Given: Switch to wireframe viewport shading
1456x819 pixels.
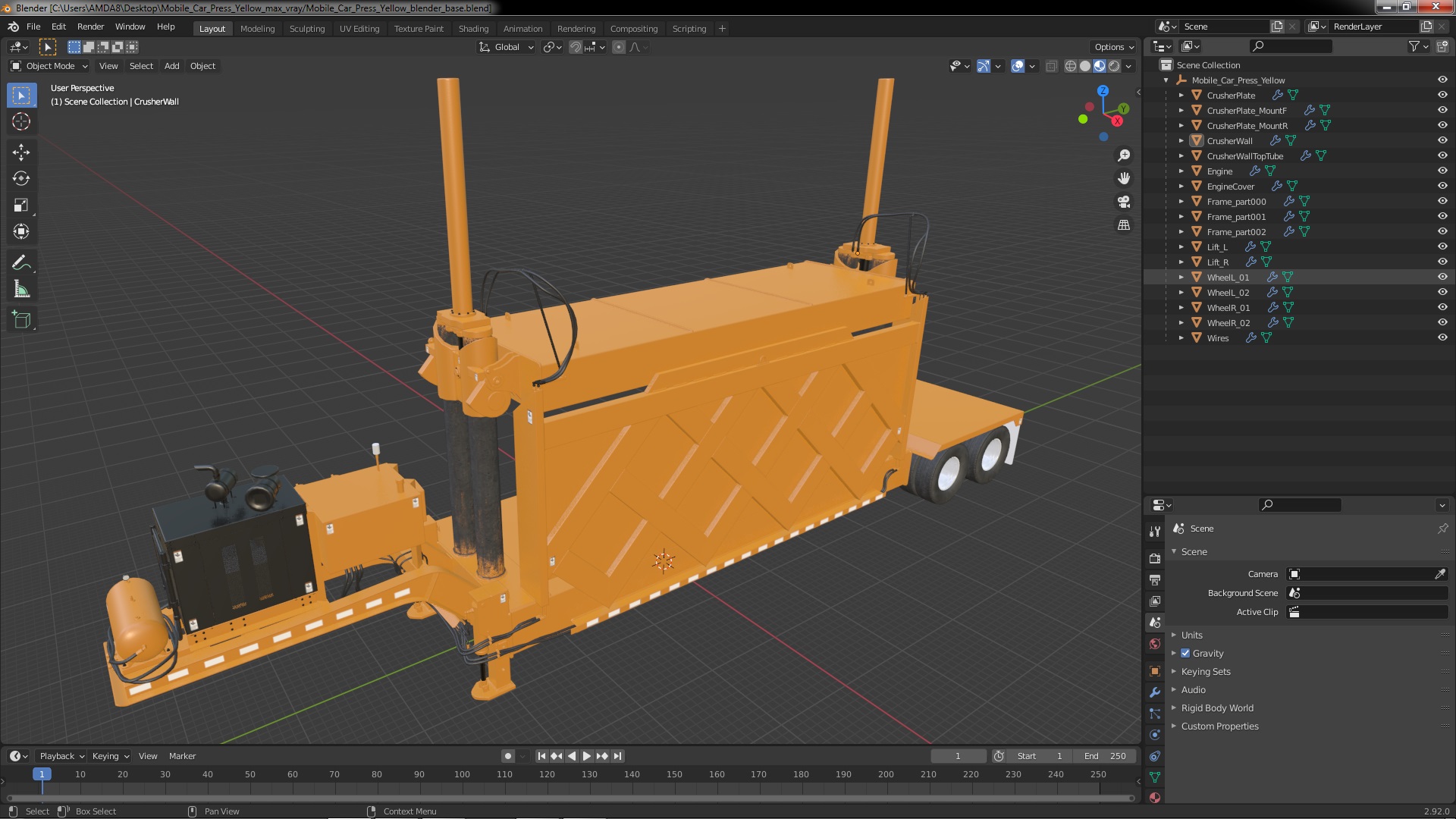Looking at the screenshot, I should [x=1071, y=66].
